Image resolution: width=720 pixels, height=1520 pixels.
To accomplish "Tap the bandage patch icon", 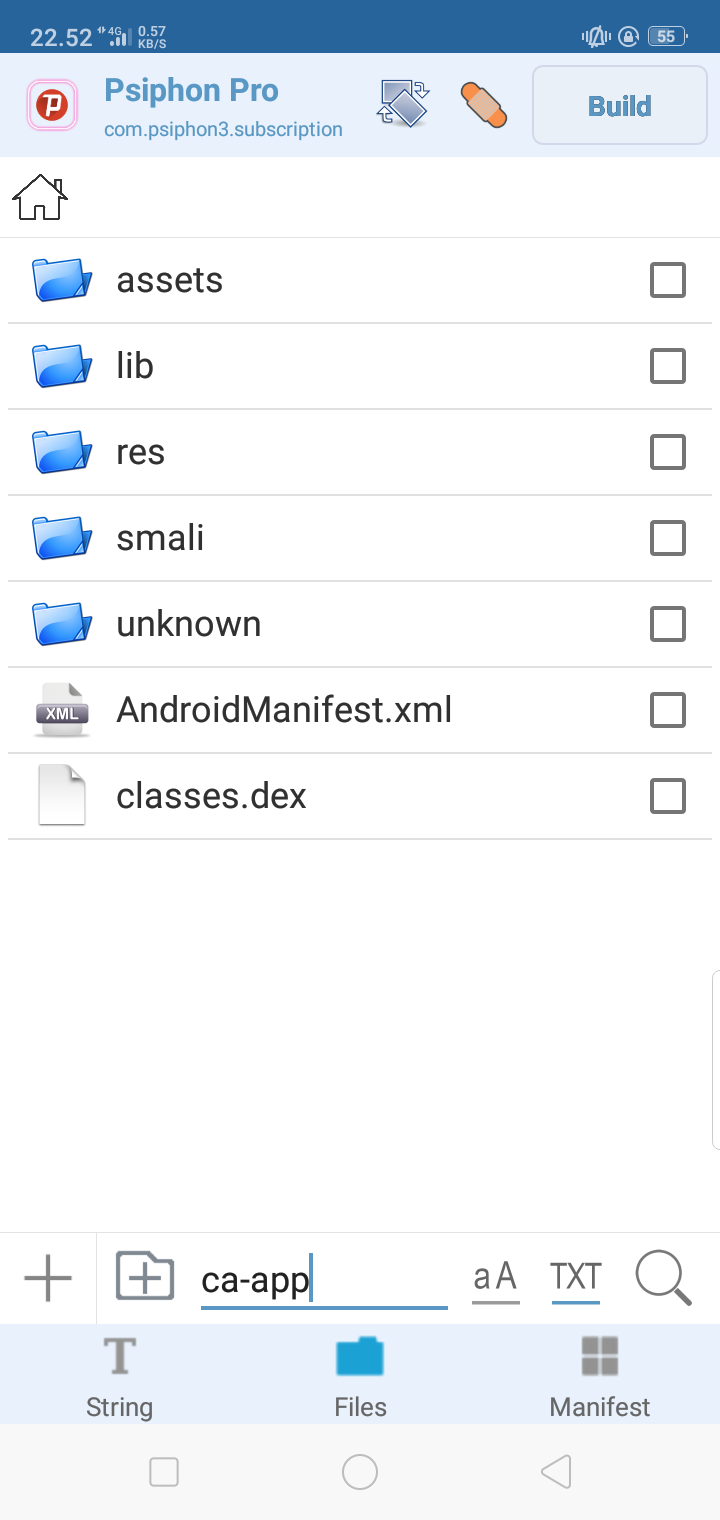I will coord(483,104).
